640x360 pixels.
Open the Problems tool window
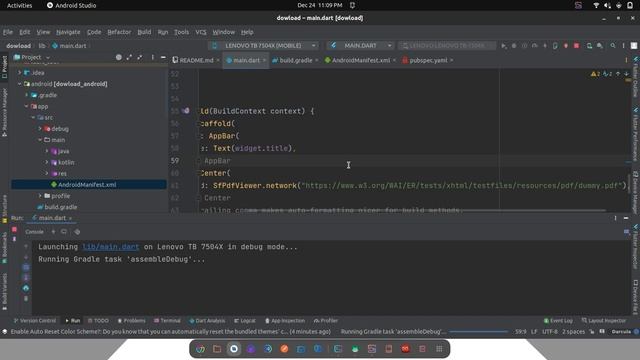[x=131, y=320]
